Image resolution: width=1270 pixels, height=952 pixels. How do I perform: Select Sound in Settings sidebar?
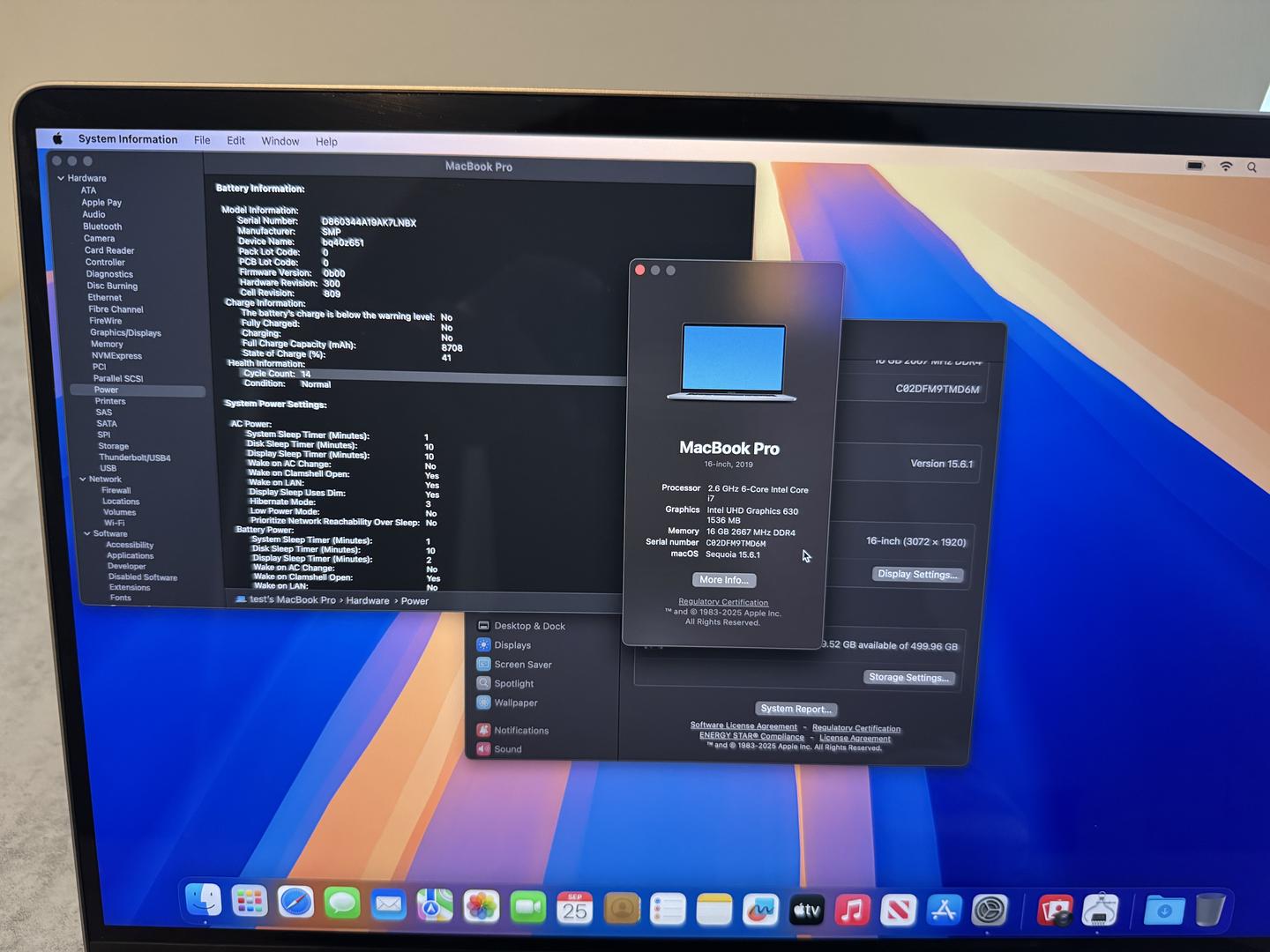pos(508,749)
